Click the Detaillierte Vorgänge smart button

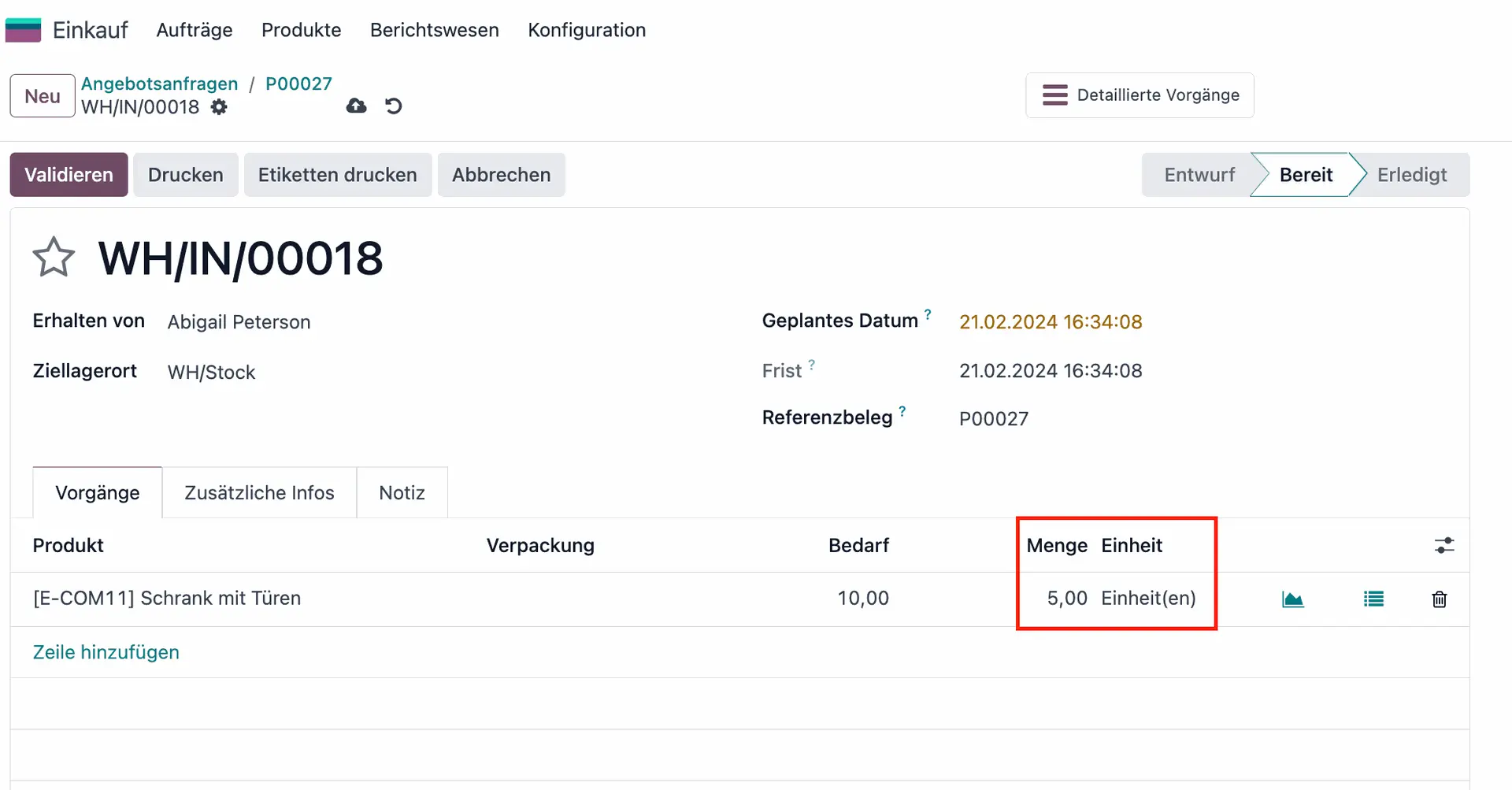coord(1140,95)
